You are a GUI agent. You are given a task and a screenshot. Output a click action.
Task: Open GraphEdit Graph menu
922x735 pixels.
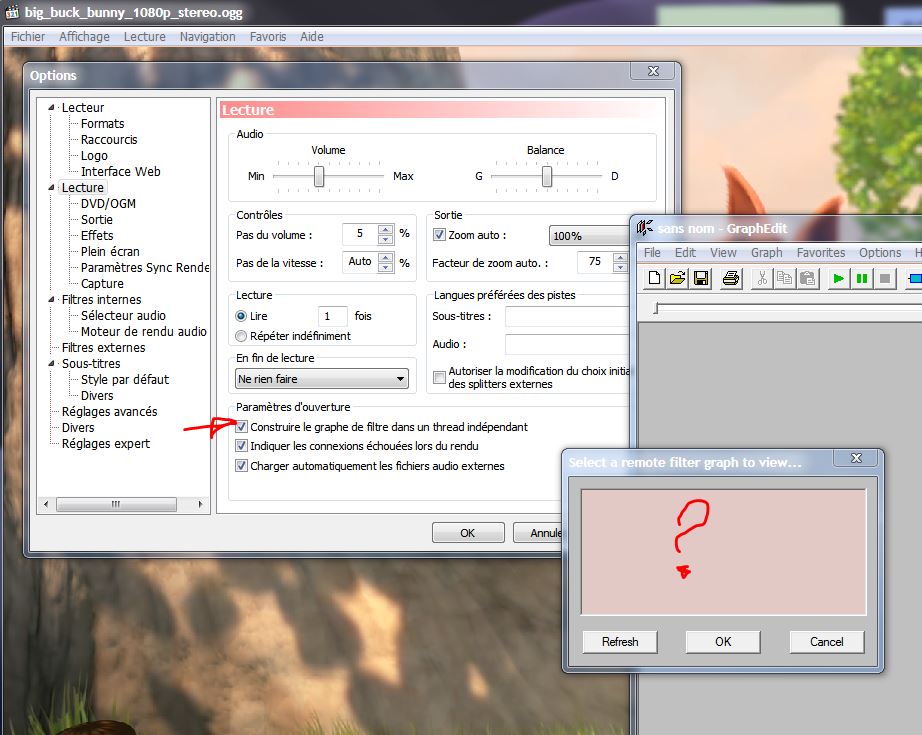point(767,252)
